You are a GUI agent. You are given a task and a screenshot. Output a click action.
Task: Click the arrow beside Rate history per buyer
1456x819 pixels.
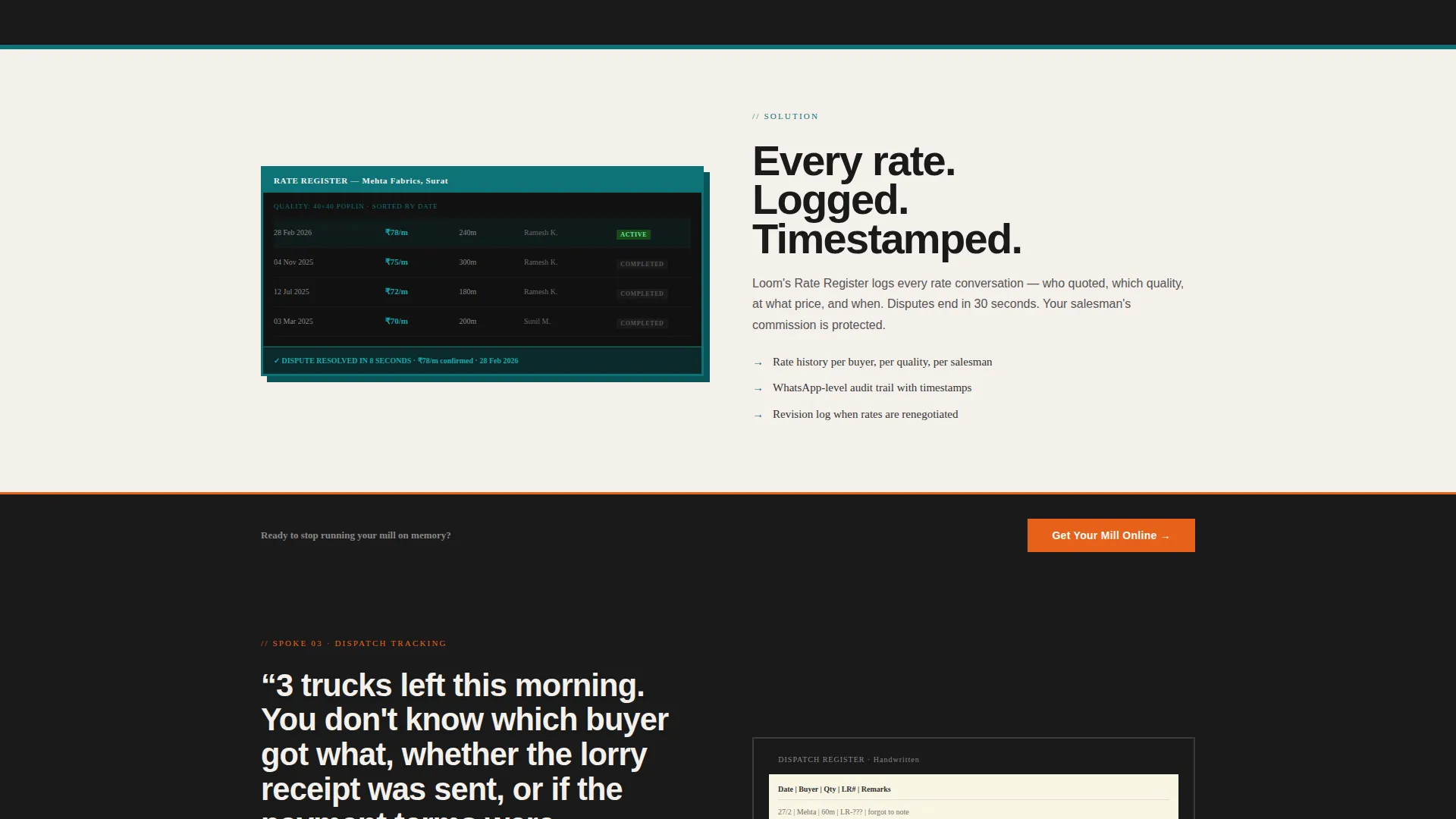[x=758, y=363]
